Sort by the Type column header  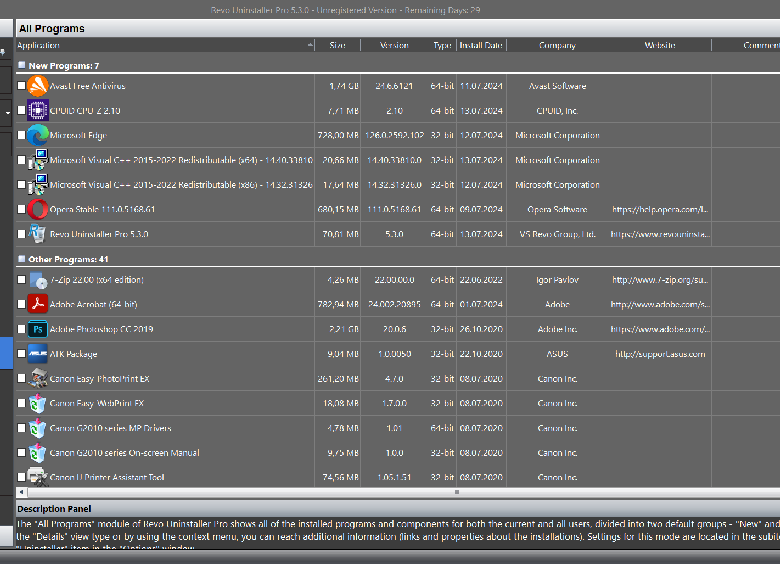pyautogui.click(x=442, y=45)
